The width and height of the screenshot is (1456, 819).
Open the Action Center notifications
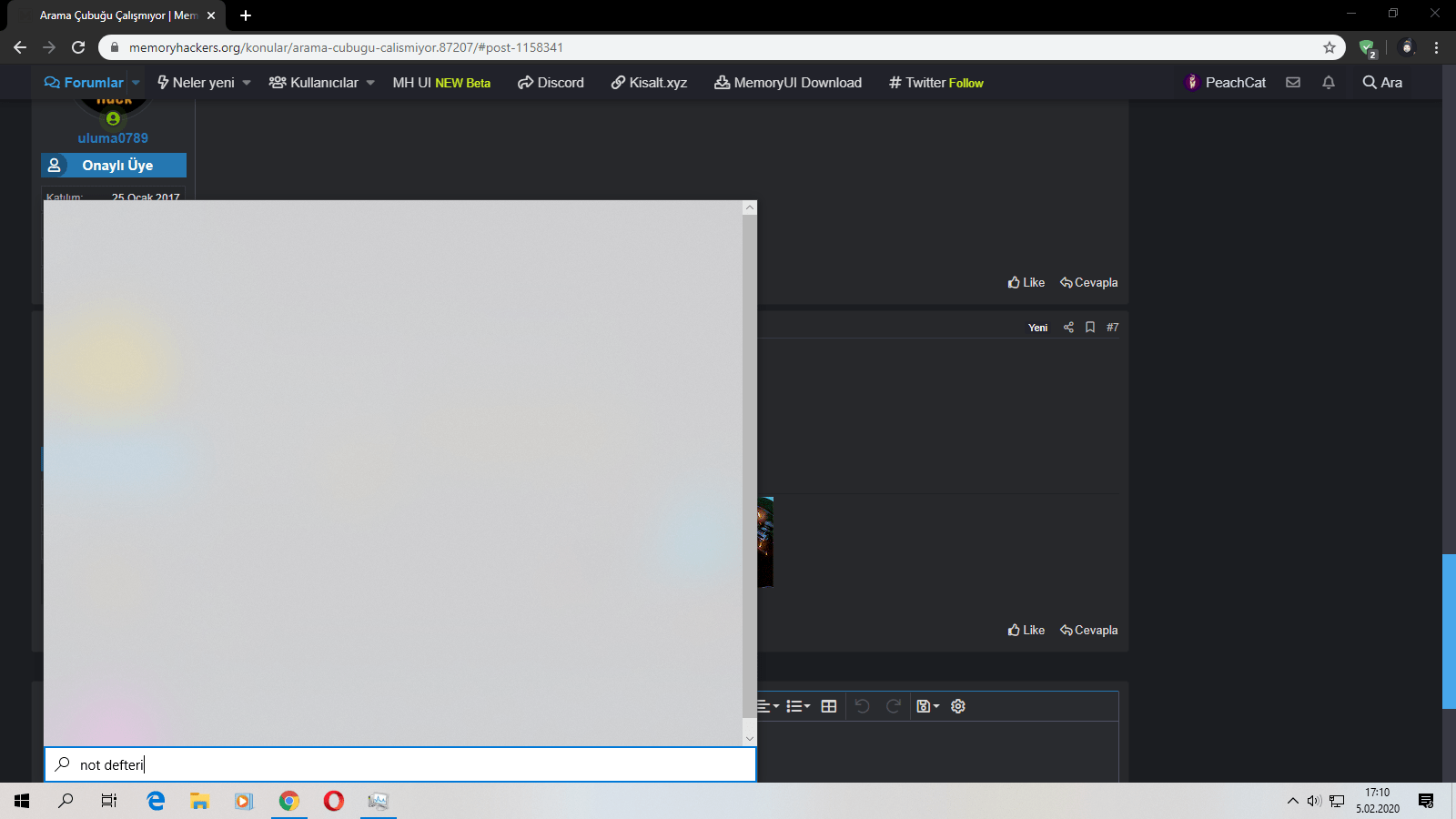1426,801
